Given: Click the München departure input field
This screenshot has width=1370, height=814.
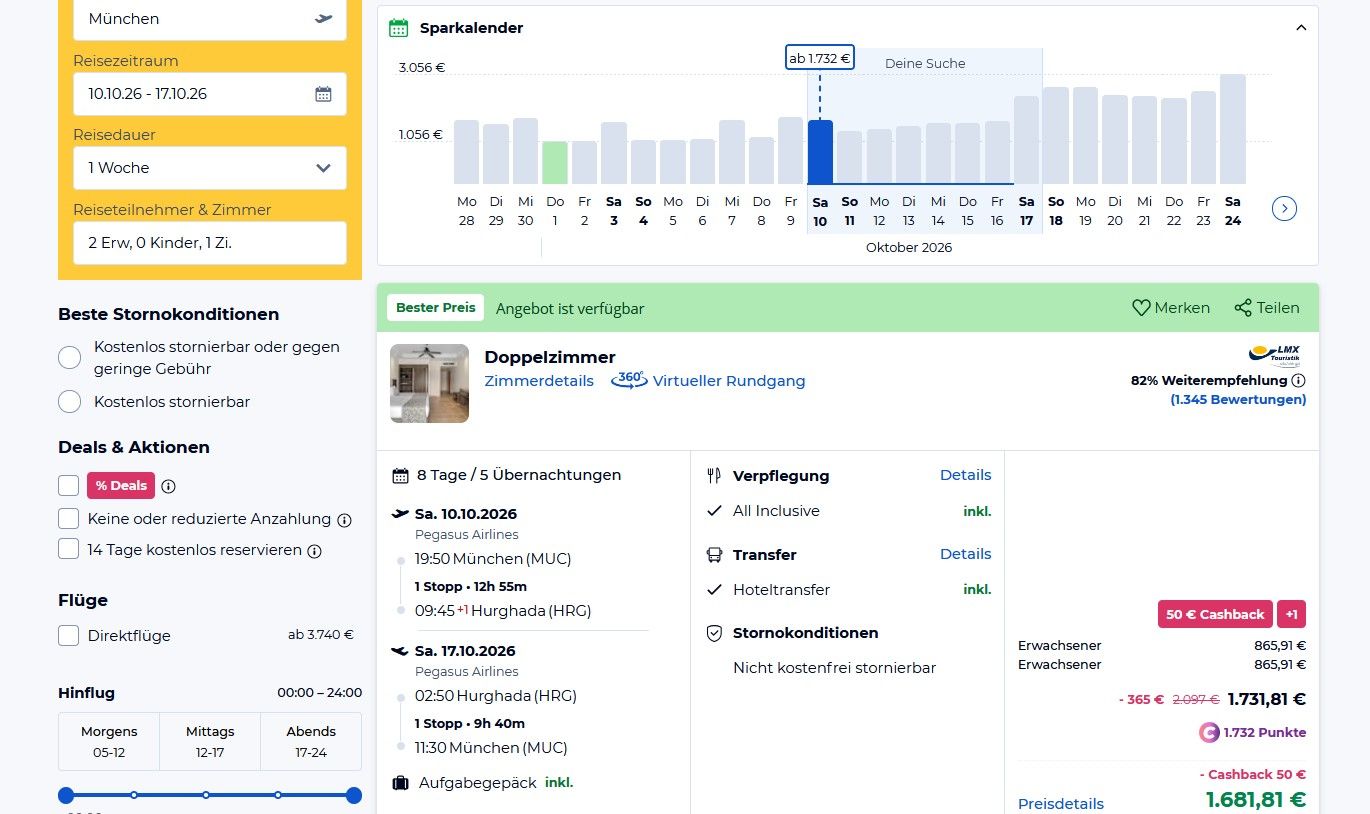Looking at the screenshot, I should (210, 19).
